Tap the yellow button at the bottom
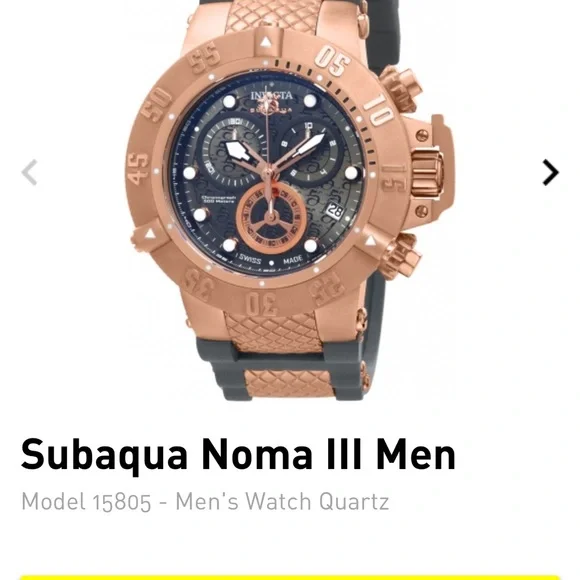 [x=290, y=577]
